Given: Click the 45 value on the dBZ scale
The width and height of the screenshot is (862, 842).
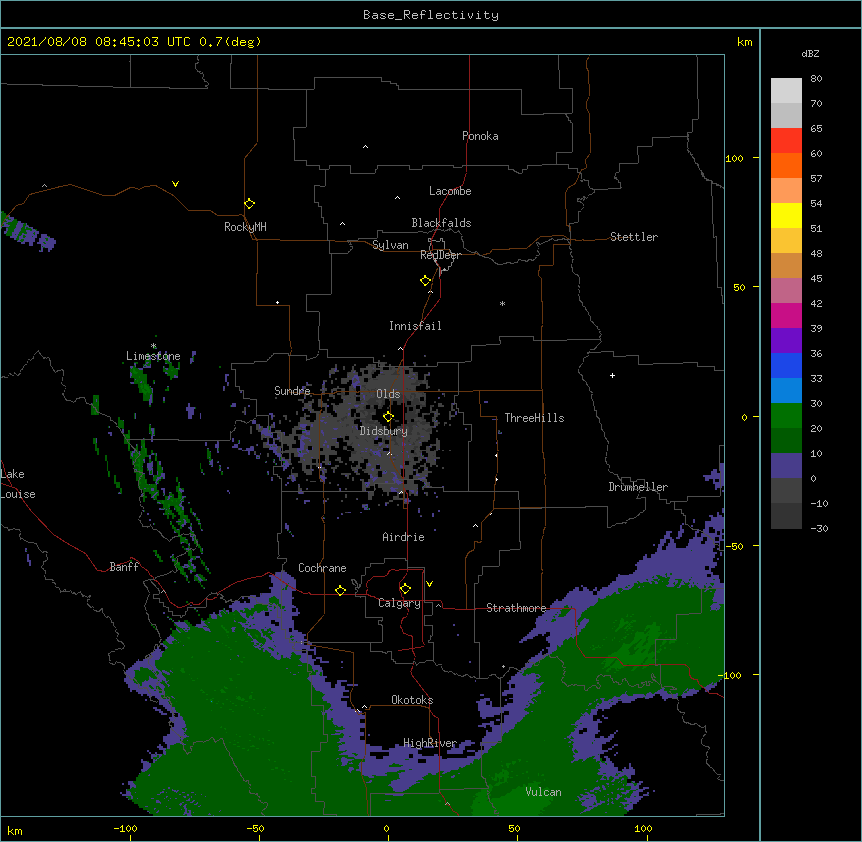Looking at the screenshot, I should 816,279.
